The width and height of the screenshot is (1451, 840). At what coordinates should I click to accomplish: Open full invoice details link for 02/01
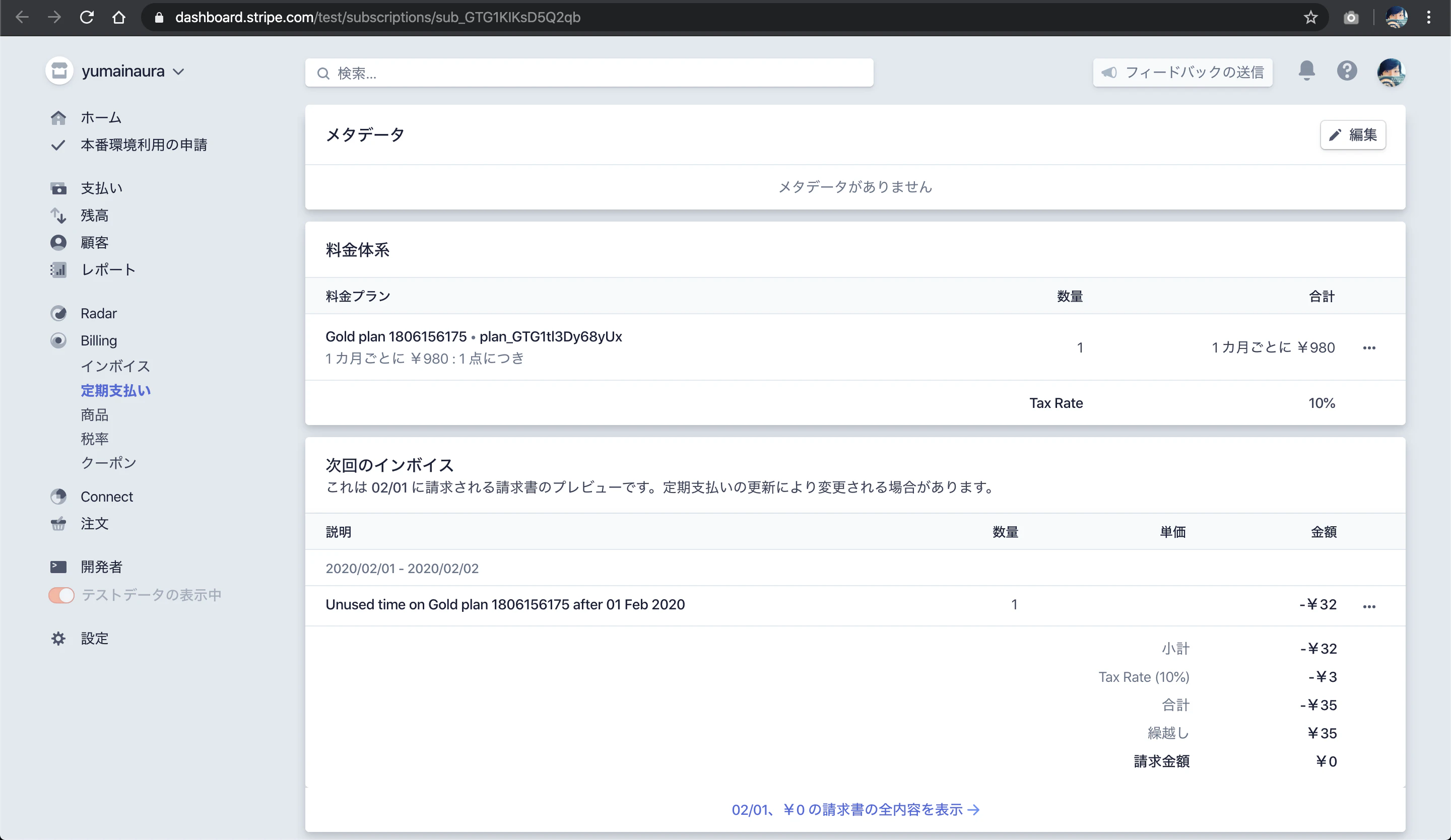[855, 809]
